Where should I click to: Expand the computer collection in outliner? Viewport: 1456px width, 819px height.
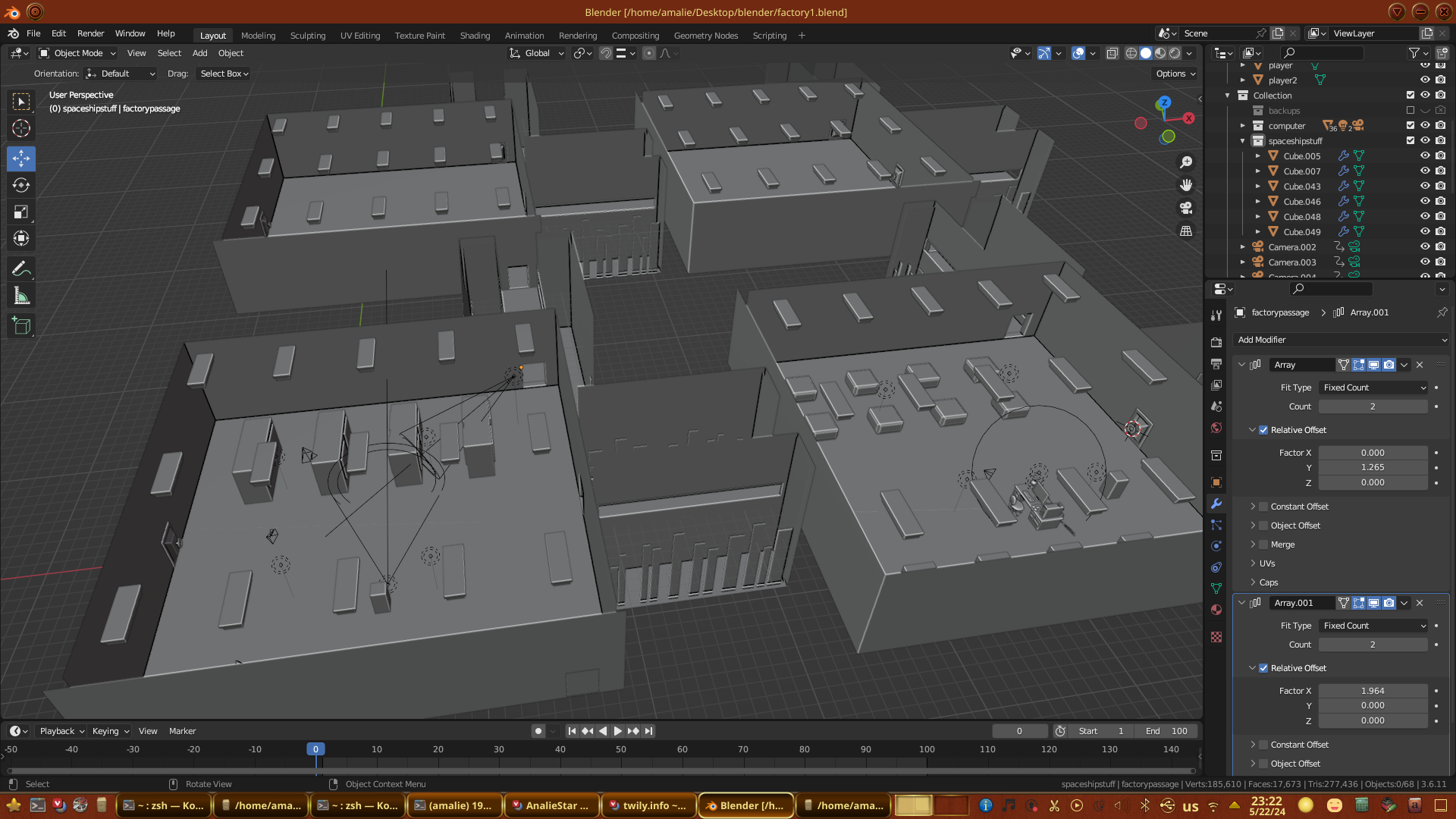point(1242,126)
